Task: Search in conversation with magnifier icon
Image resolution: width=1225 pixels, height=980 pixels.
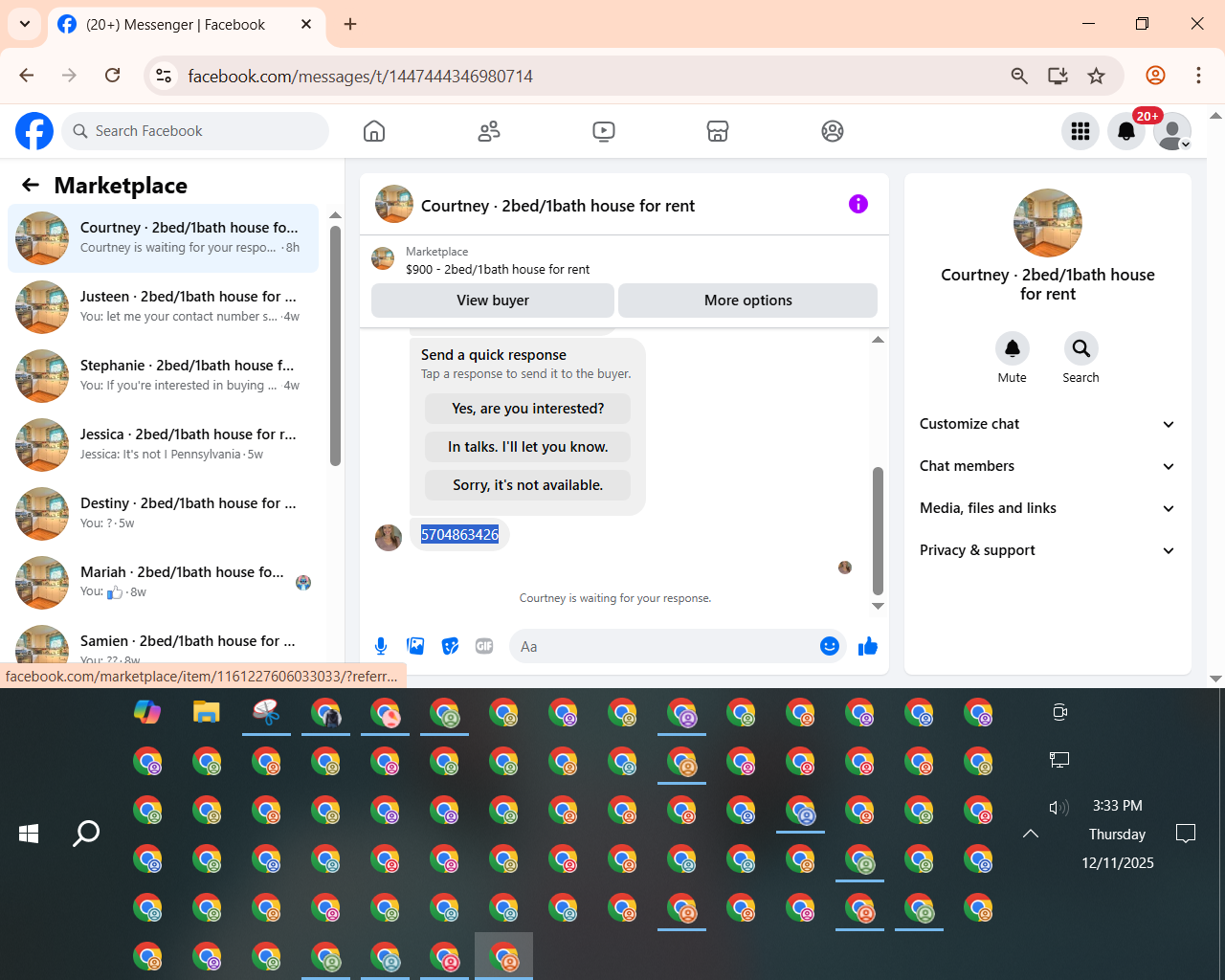Action: [1080, 348]
